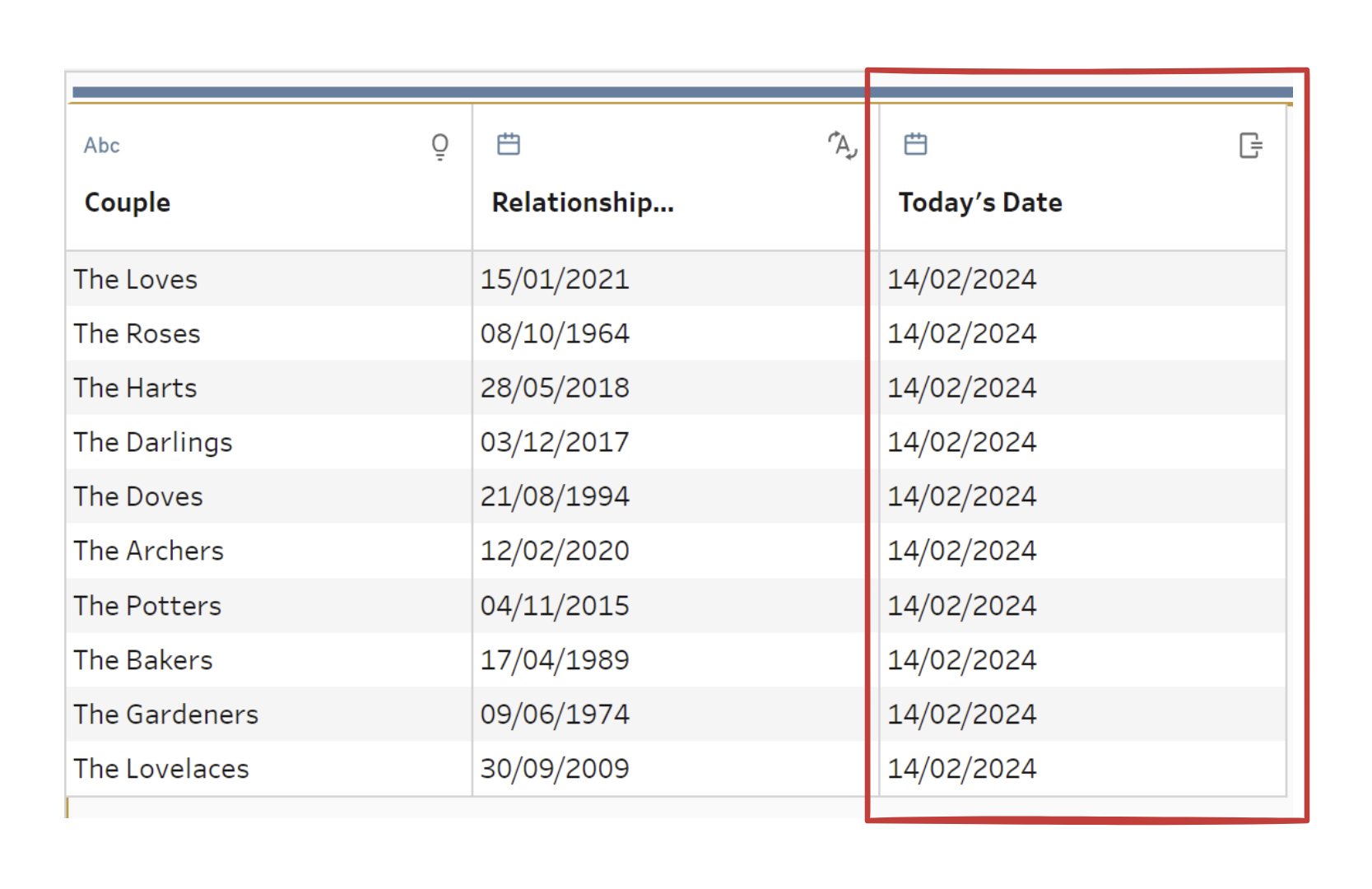This screenshot has height=889, width=1372.
Task: Click the date 21/08/1994 value
Action: point(555,497)
